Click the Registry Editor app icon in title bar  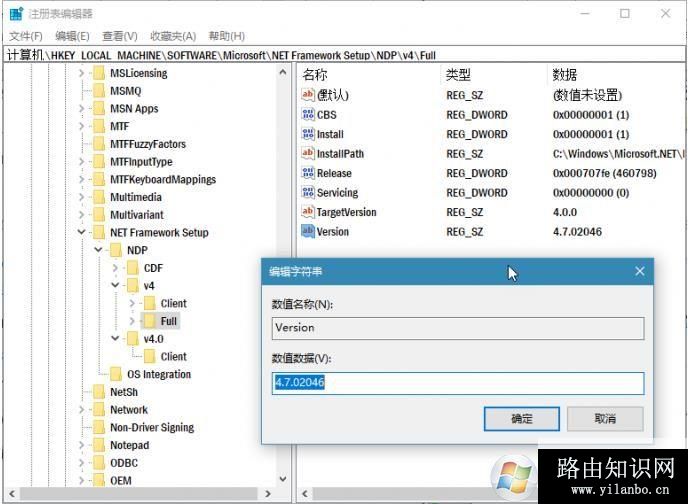point(16,14)
